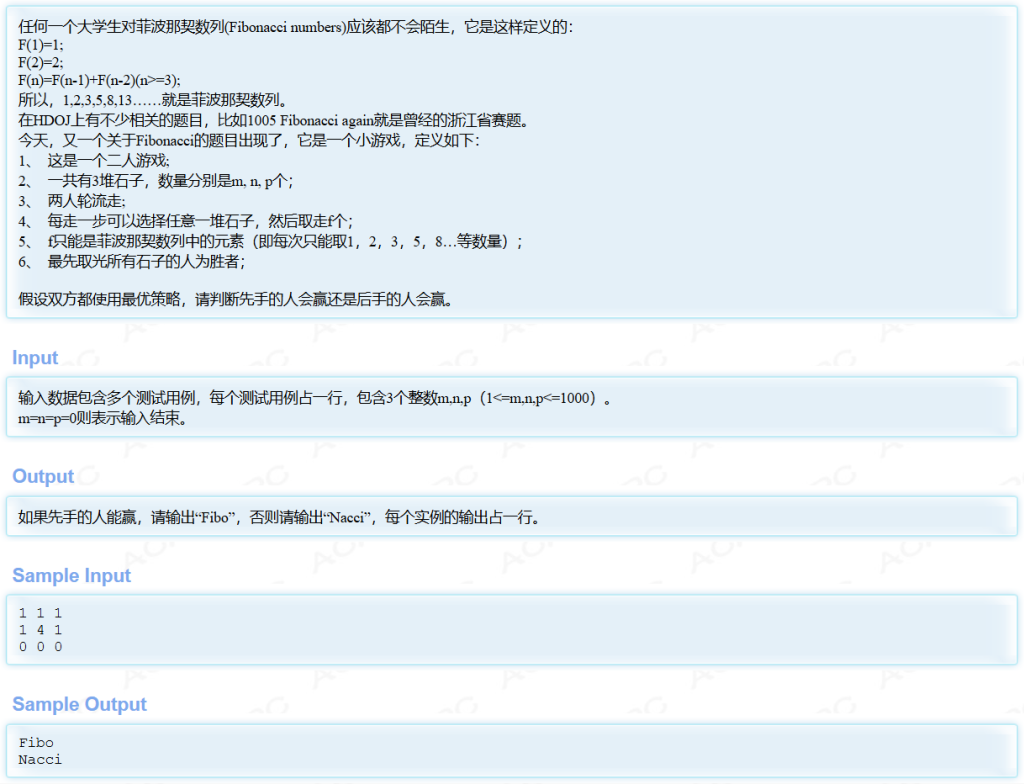1024x784 pixels.
Task: Click the F(n)=F(n-1)+F(n-2) recurrence line
Action: 99,81
